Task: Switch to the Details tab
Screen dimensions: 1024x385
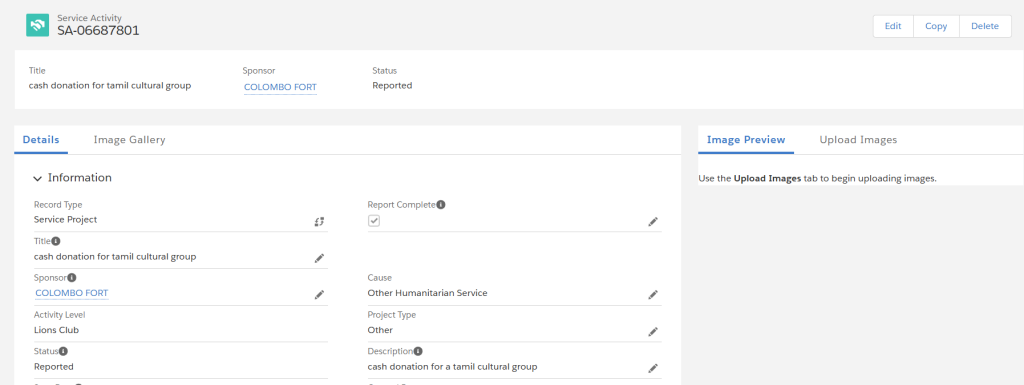Action: [41, 140]
